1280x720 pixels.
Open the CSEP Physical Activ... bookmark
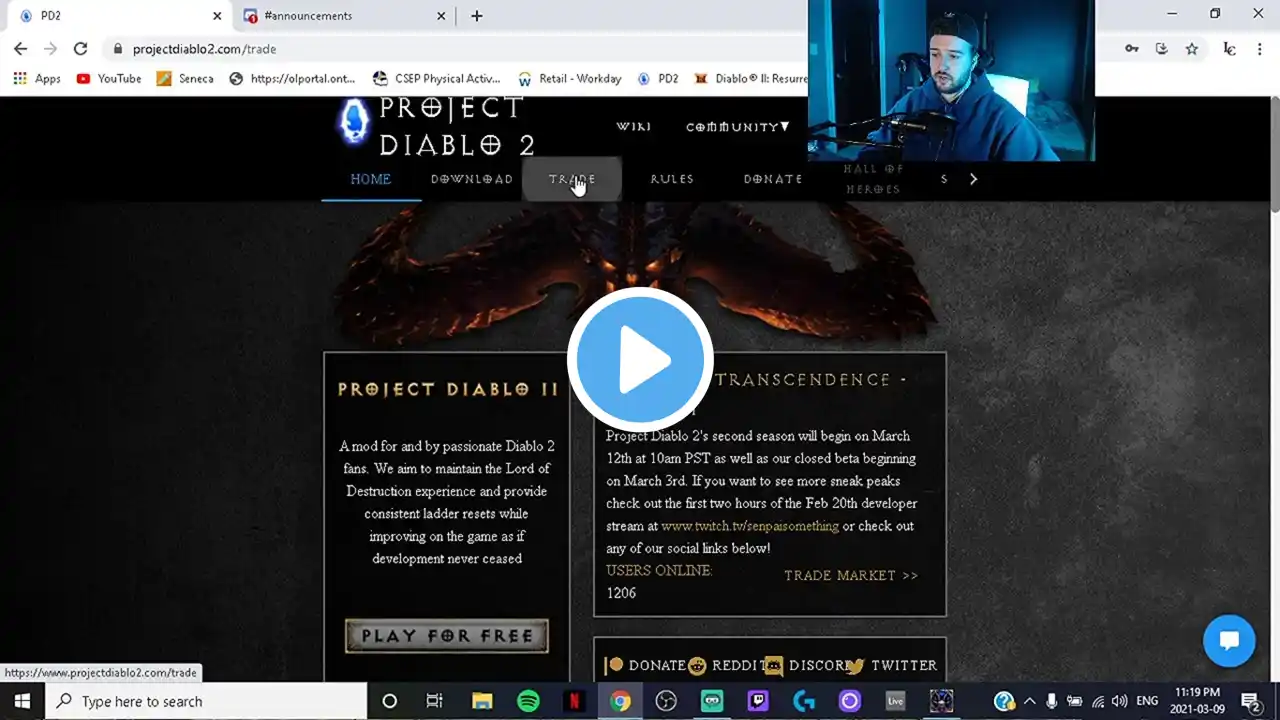(x=436, y=78)
